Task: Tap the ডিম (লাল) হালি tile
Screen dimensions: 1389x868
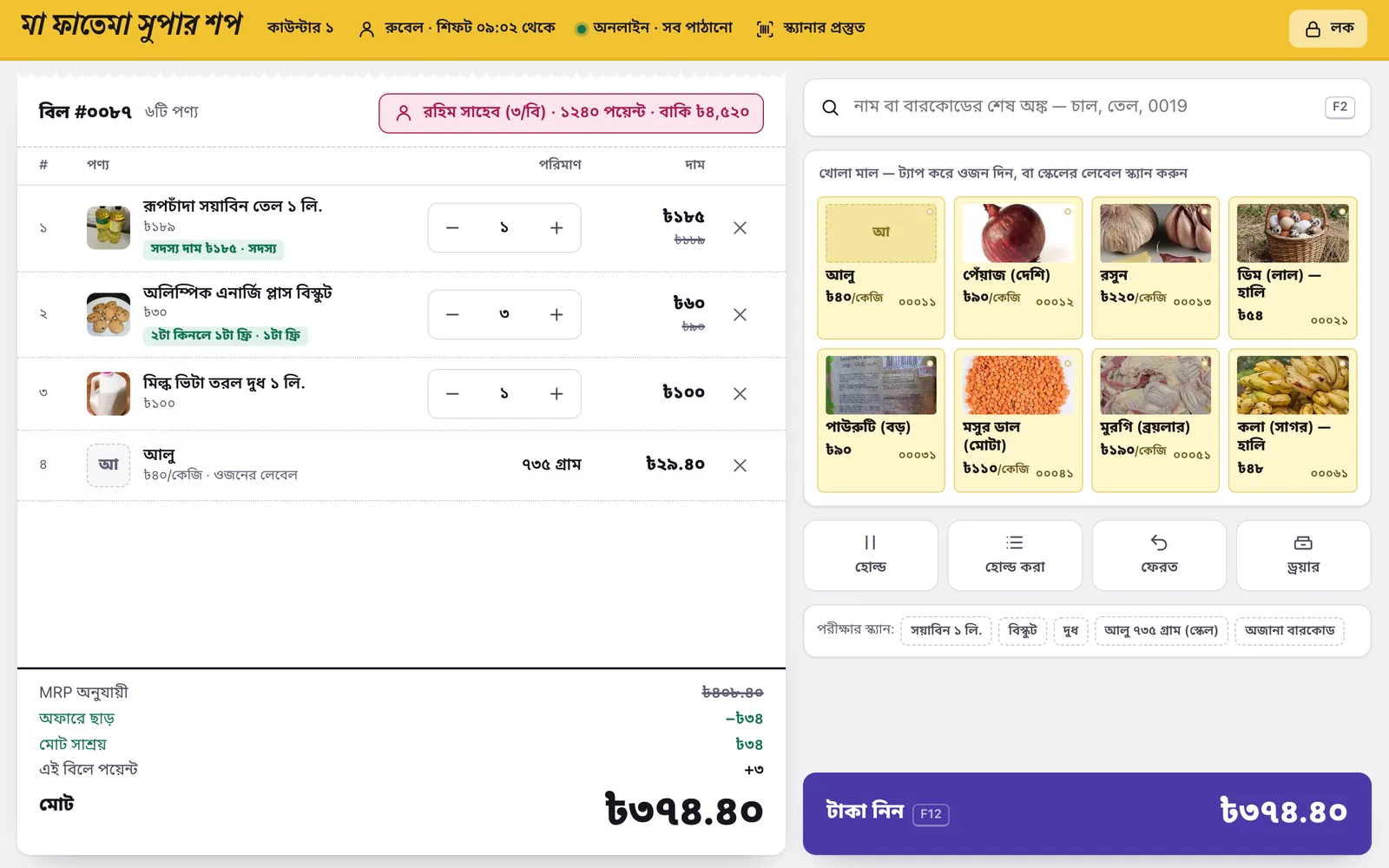Action: 1293,267
